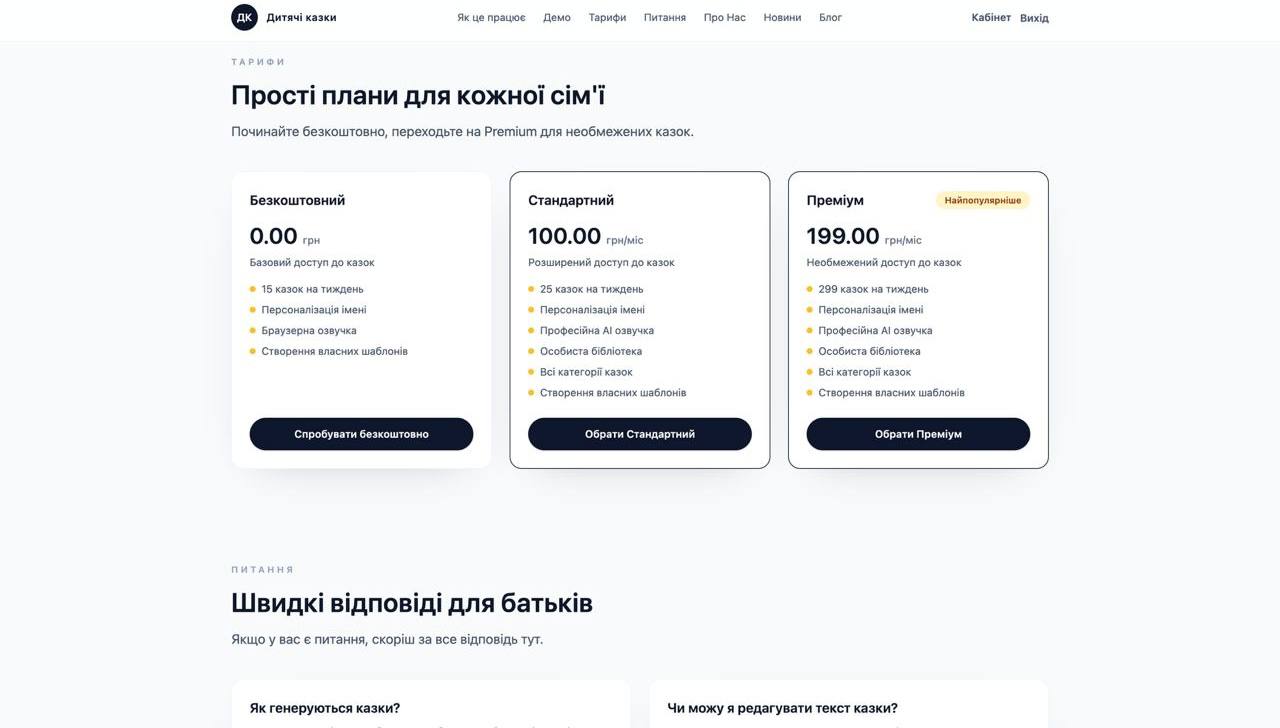Click Як це працює in navigation
This screenshot has width=1280, height=728.
click(x=490, y=17)
